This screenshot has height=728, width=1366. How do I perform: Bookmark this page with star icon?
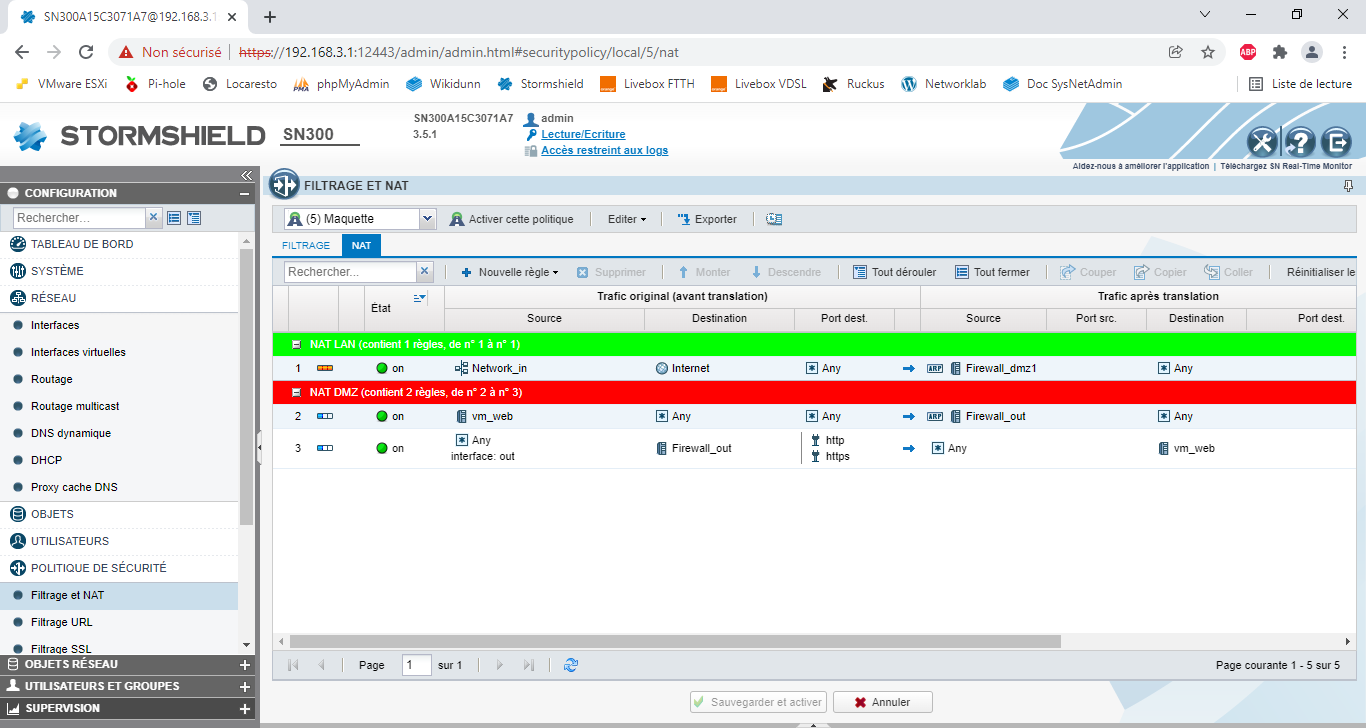click(x=1207, y=52)
